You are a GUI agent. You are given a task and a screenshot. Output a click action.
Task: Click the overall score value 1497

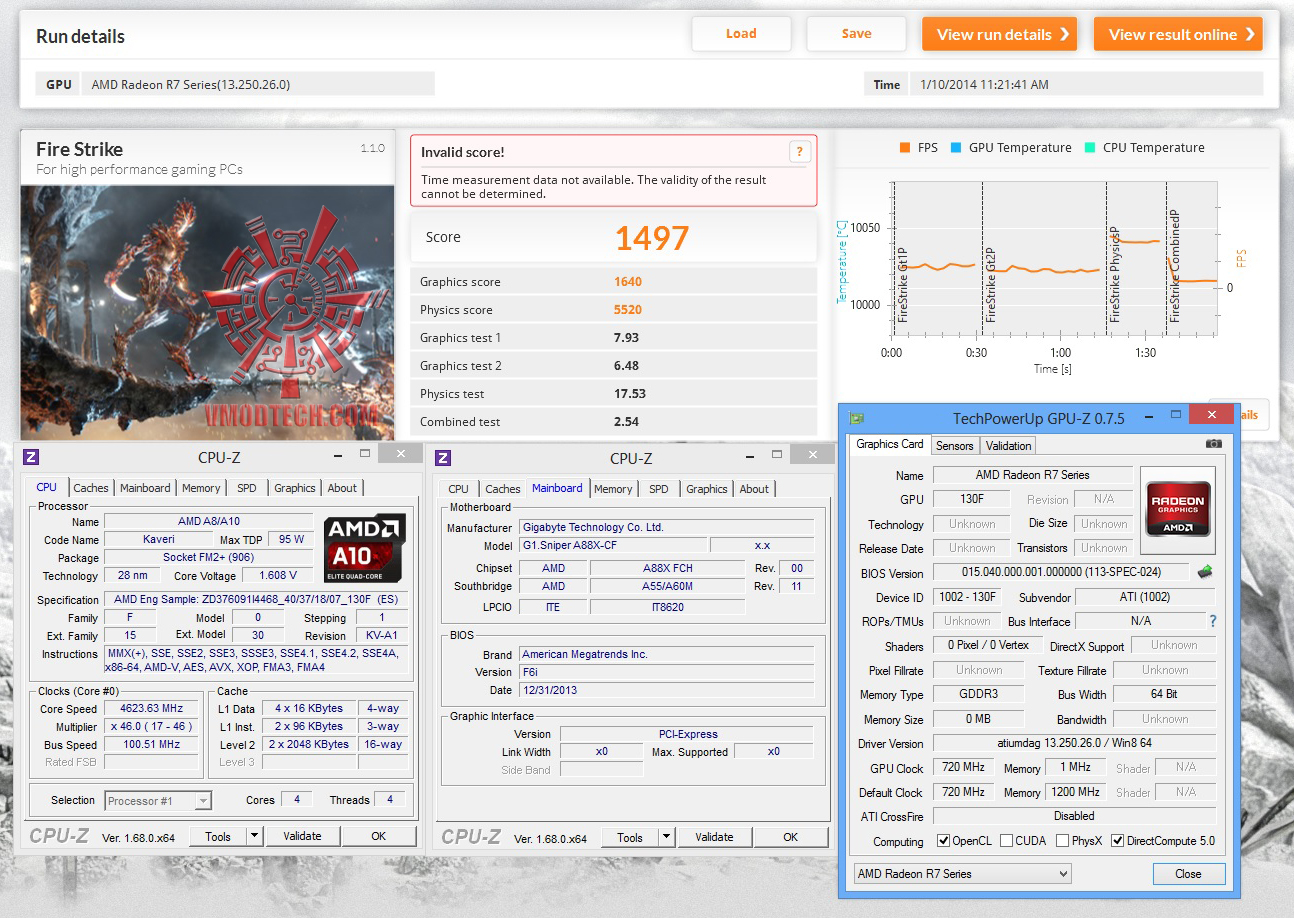click(x=652, y=238)
